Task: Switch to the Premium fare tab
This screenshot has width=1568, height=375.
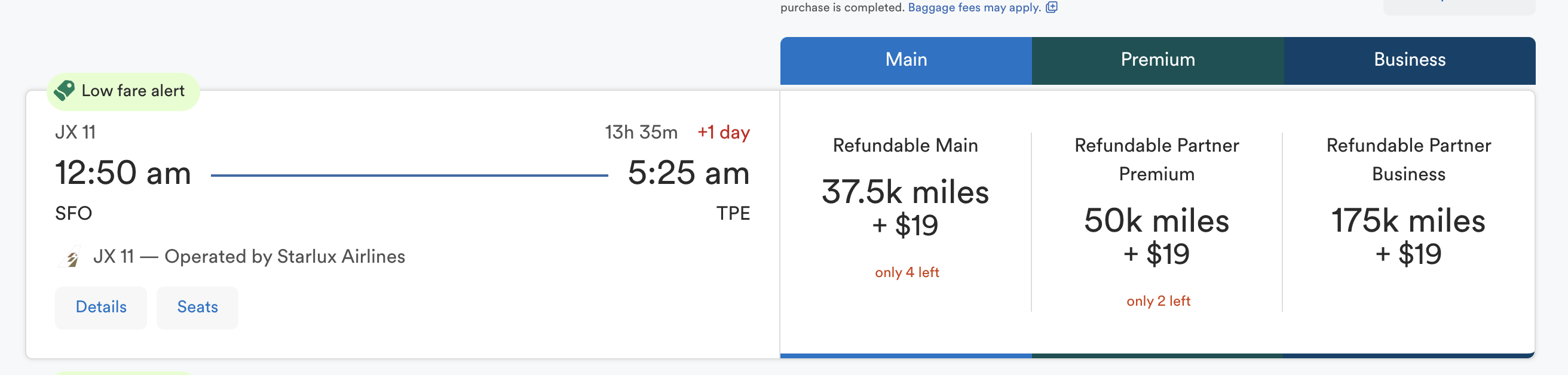Action: click(1157, 60)
